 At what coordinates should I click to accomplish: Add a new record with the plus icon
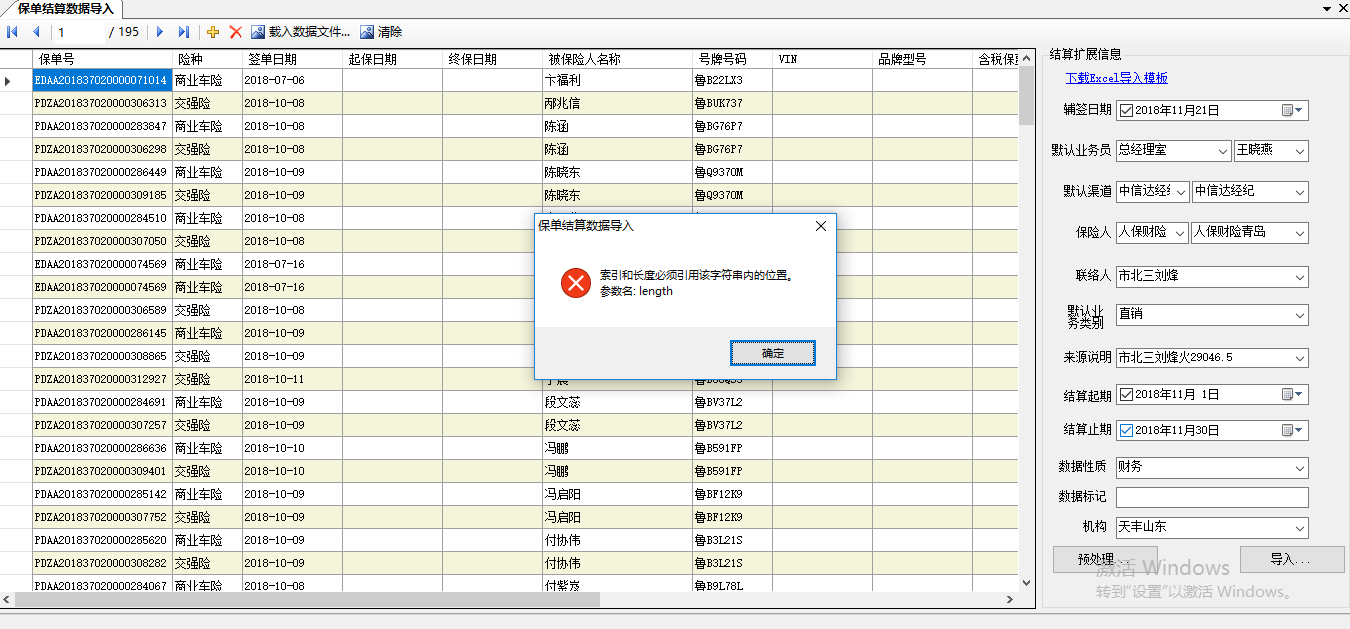click(213, 32)
